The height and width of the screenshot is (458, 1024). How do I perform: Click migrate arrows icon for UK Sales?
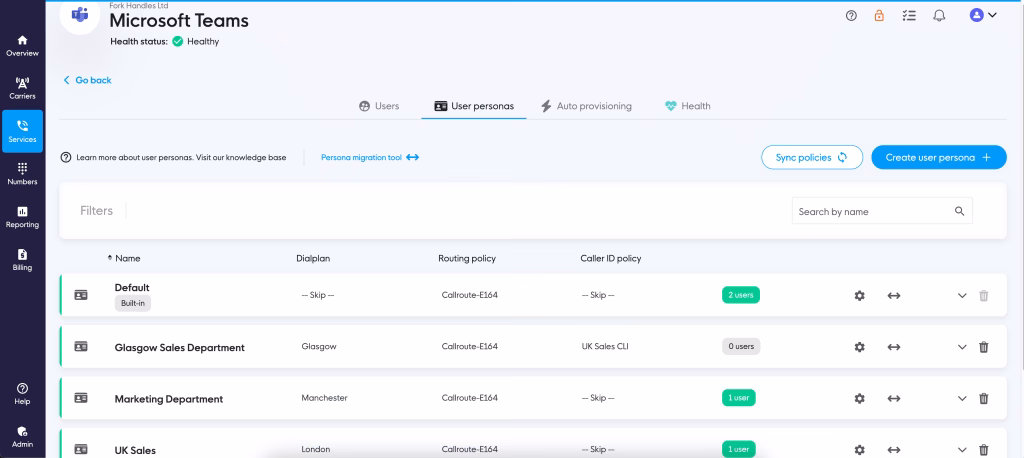click(894, 450)
